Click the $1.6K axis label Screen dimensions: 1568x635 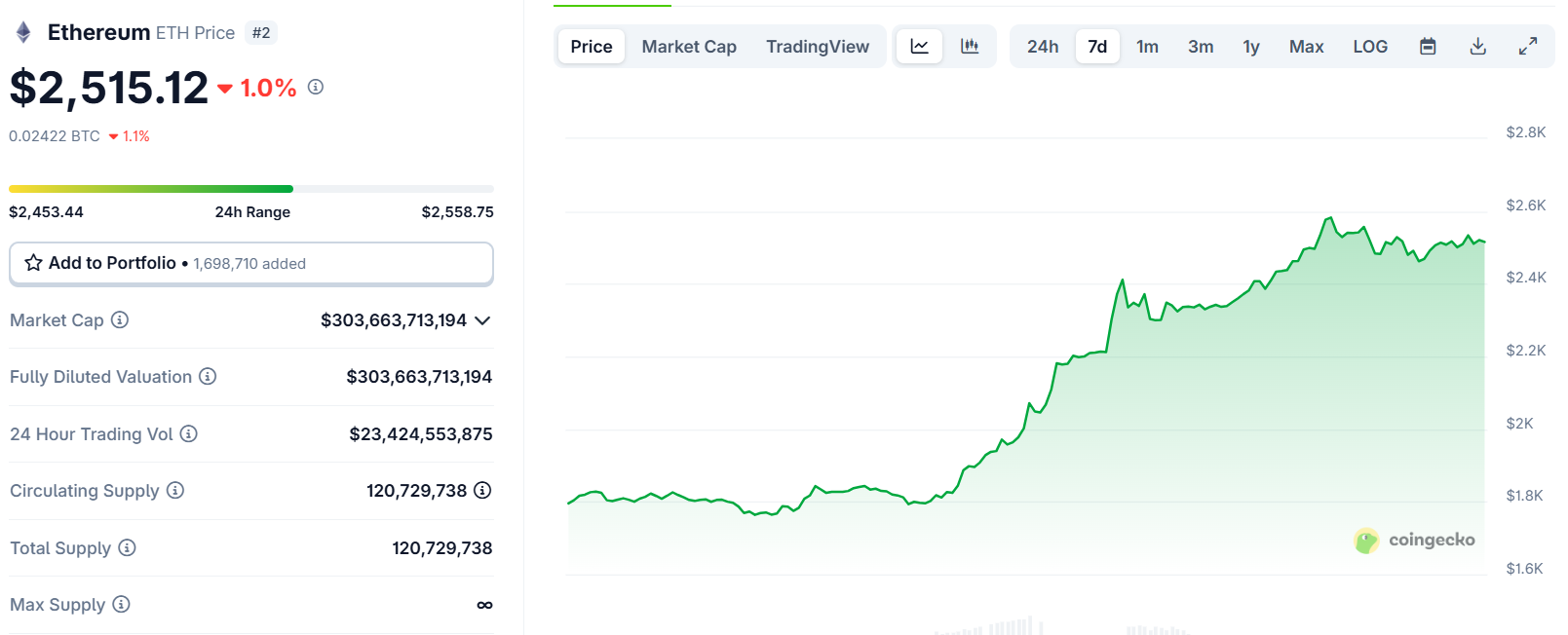pos(1525,569)
